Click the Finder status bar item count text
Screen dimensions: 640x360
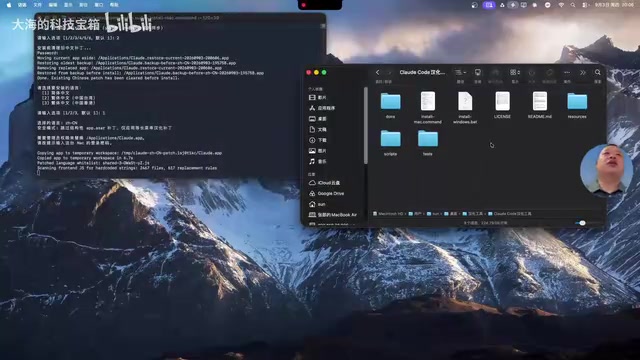[486, 223]
